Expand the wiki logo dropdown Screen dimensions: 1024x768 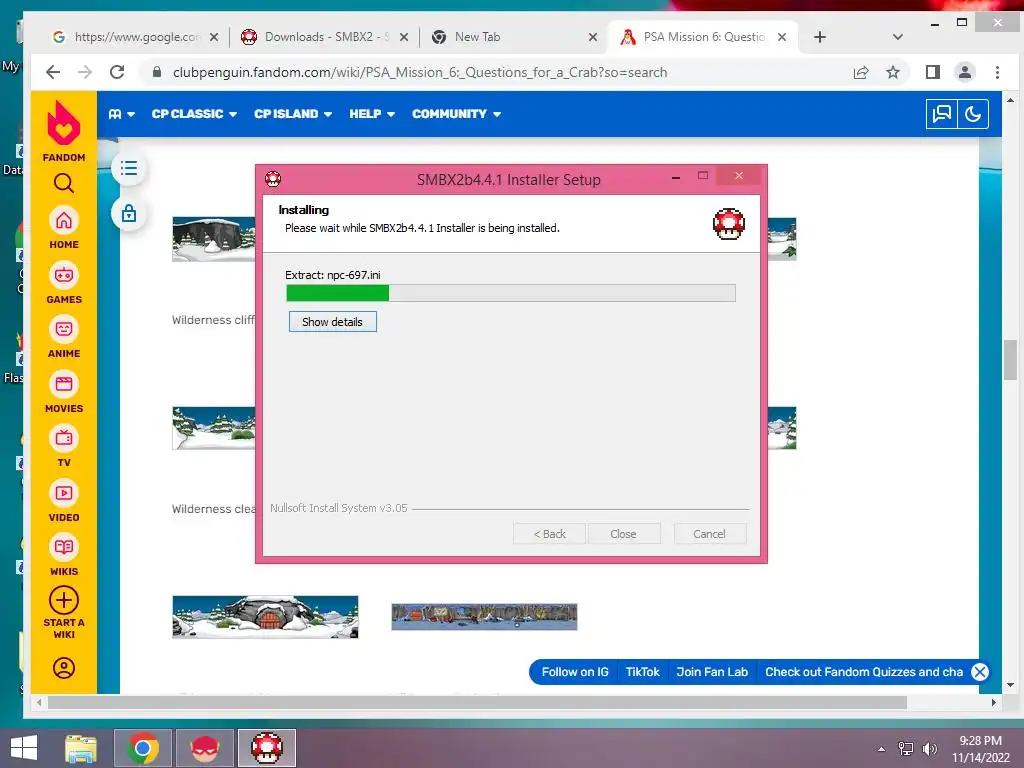click(121, 114)
